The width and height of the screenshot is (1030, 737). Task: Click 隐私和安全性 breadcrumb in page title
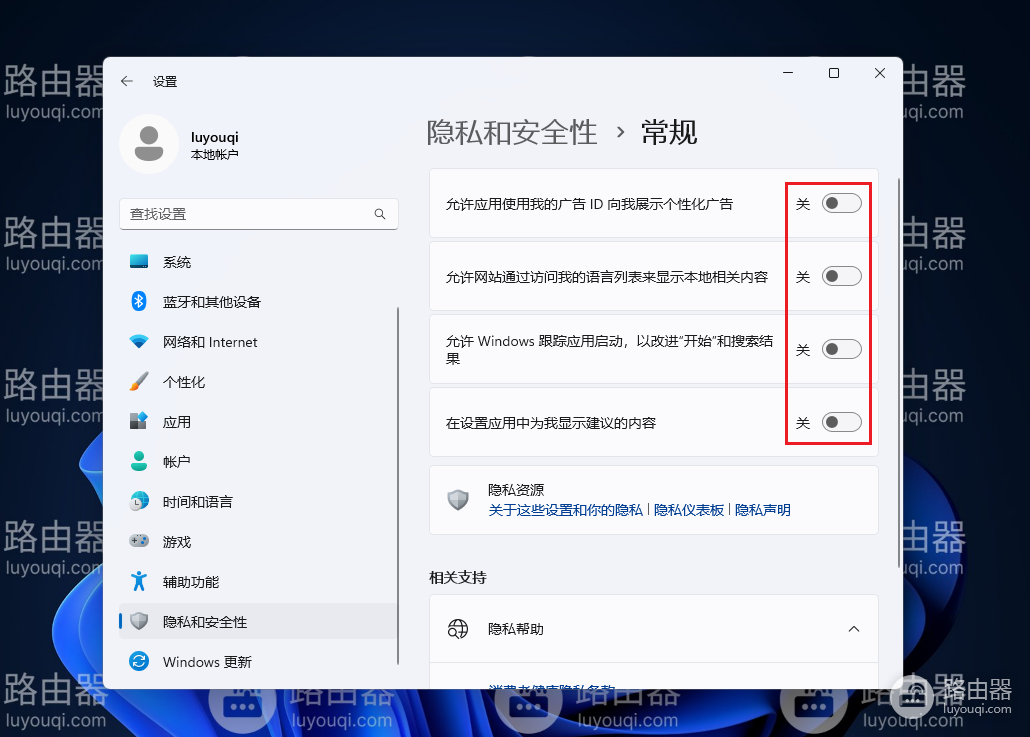(512, 132)
